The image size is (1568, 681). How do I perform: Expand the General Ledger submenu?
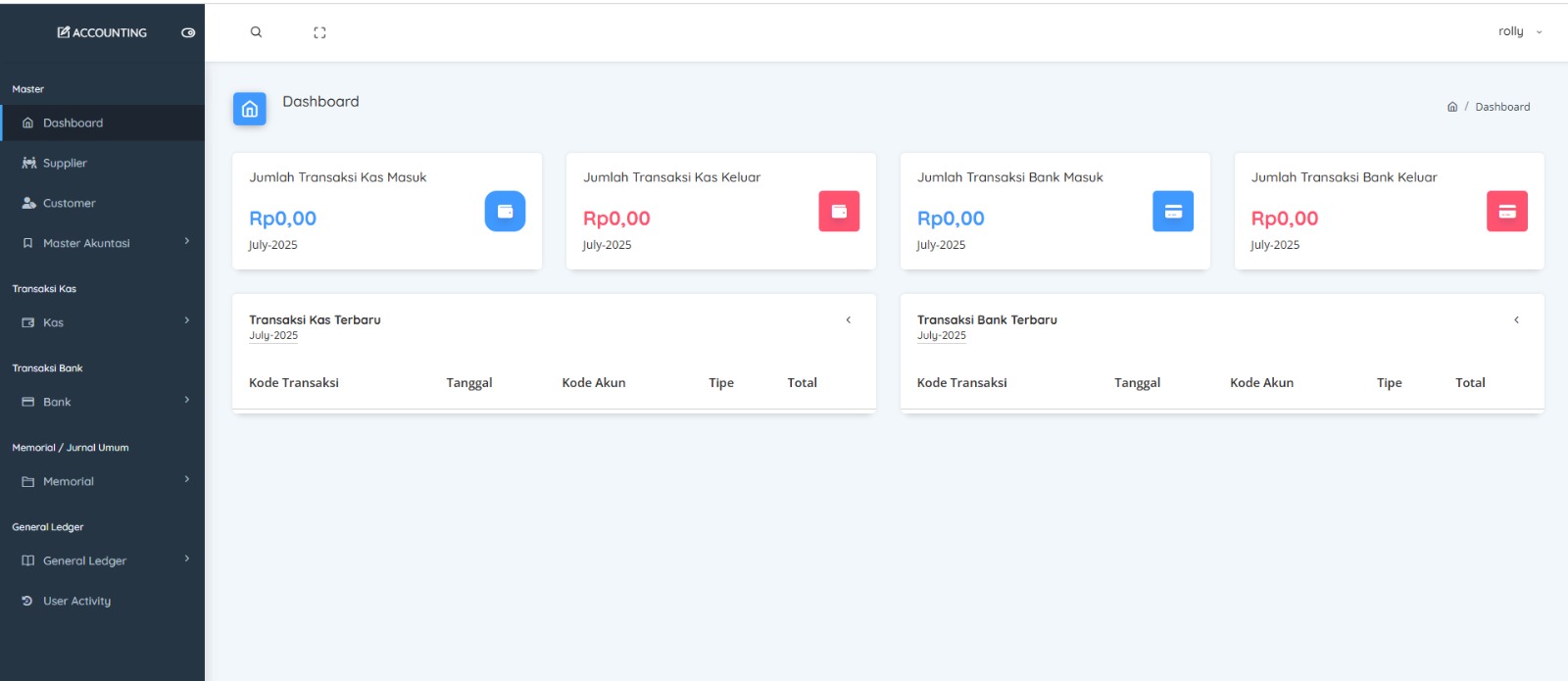click(103, 560)
